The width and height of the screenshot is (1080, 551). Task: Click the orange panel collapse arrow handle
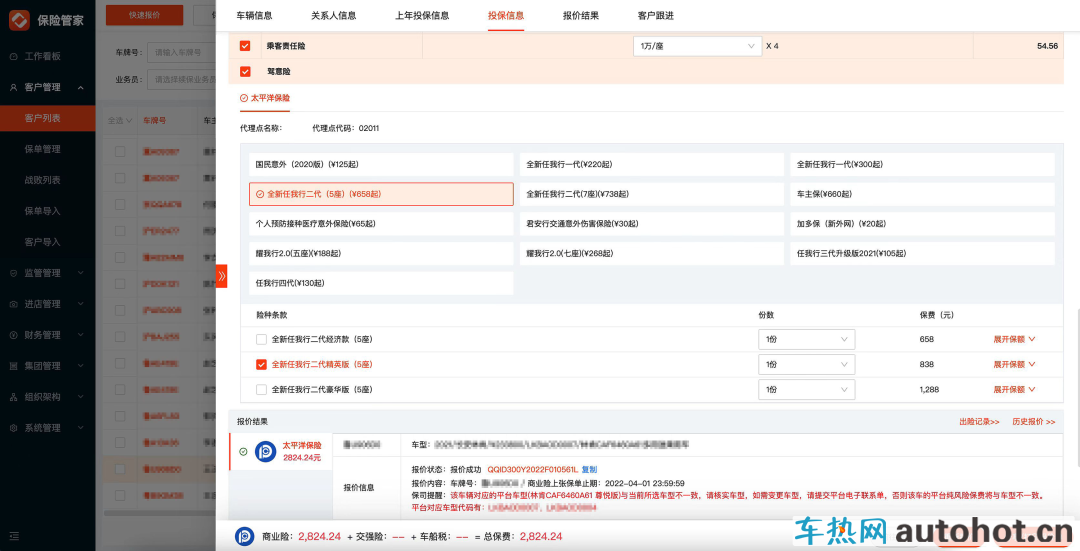221,276
